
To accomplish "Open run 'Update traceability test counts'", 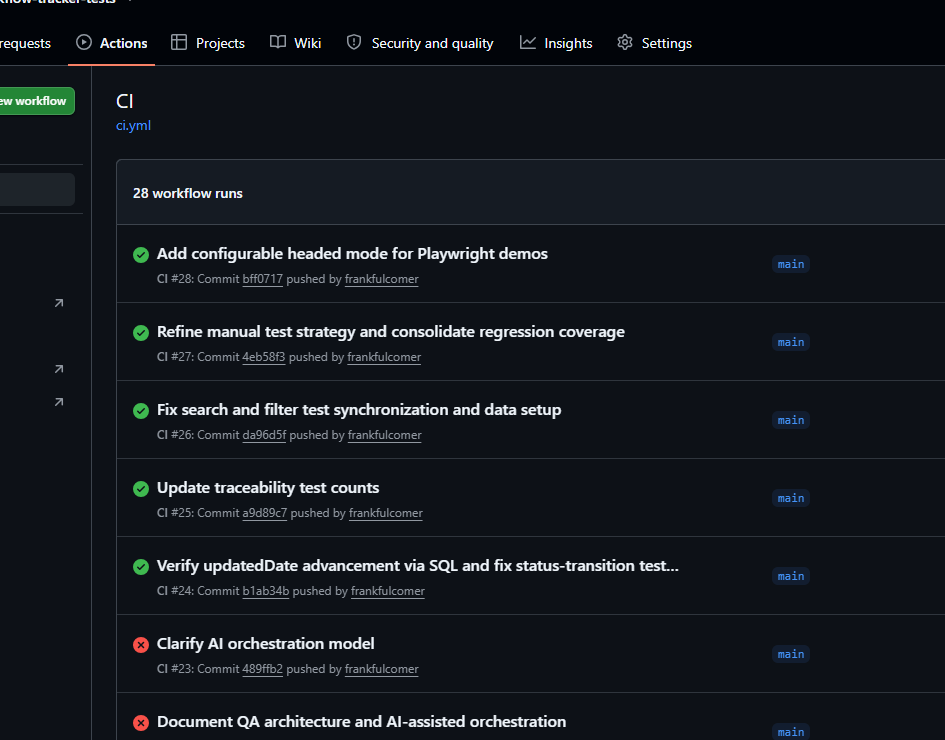I will coord(268,488).
